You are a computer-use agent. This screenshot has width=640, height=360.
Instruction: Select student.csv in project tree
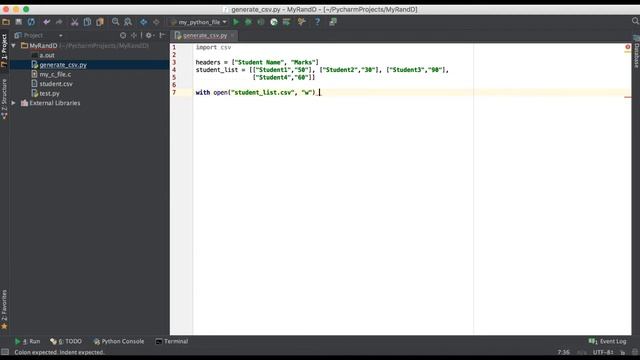[56, 84]
